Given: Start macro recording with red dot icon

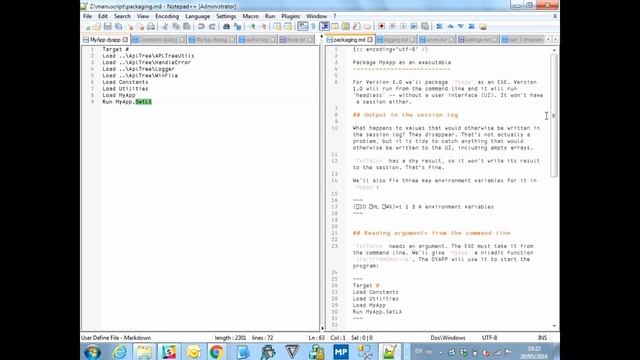Looking at the screenshot, I should point(381,27).
